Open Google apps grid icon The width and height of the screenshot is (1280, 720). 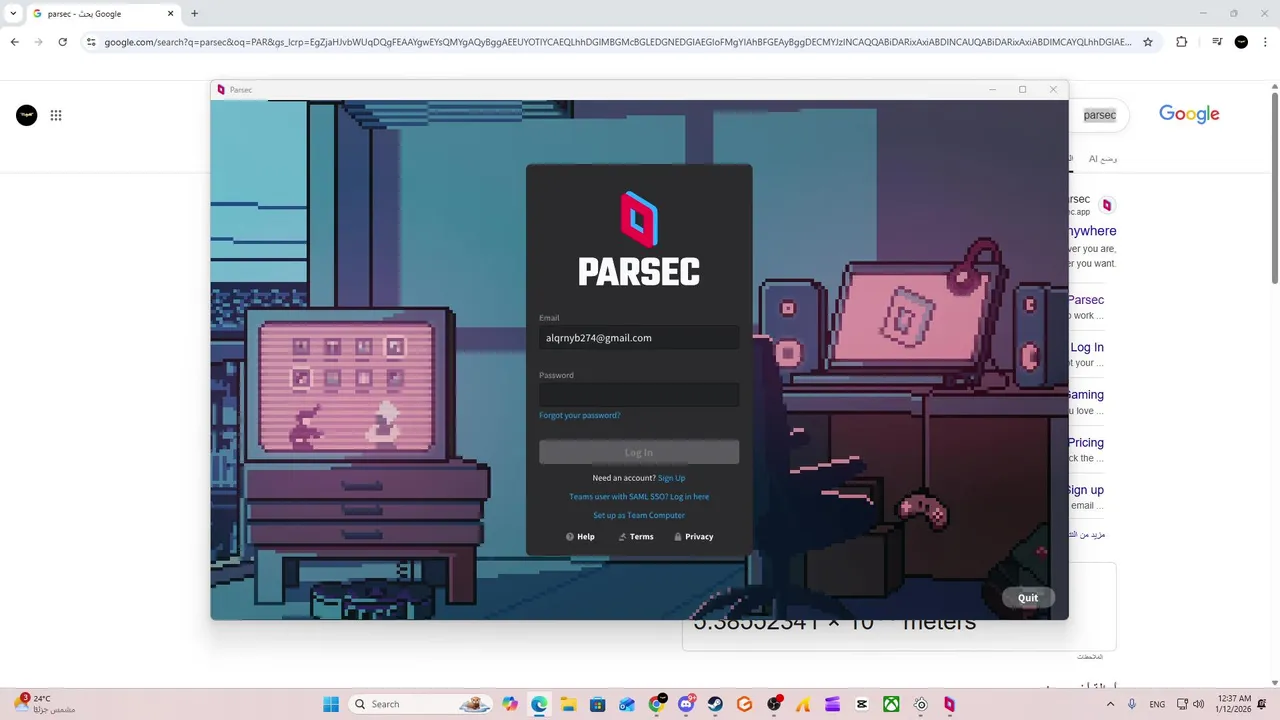(56, 115)
